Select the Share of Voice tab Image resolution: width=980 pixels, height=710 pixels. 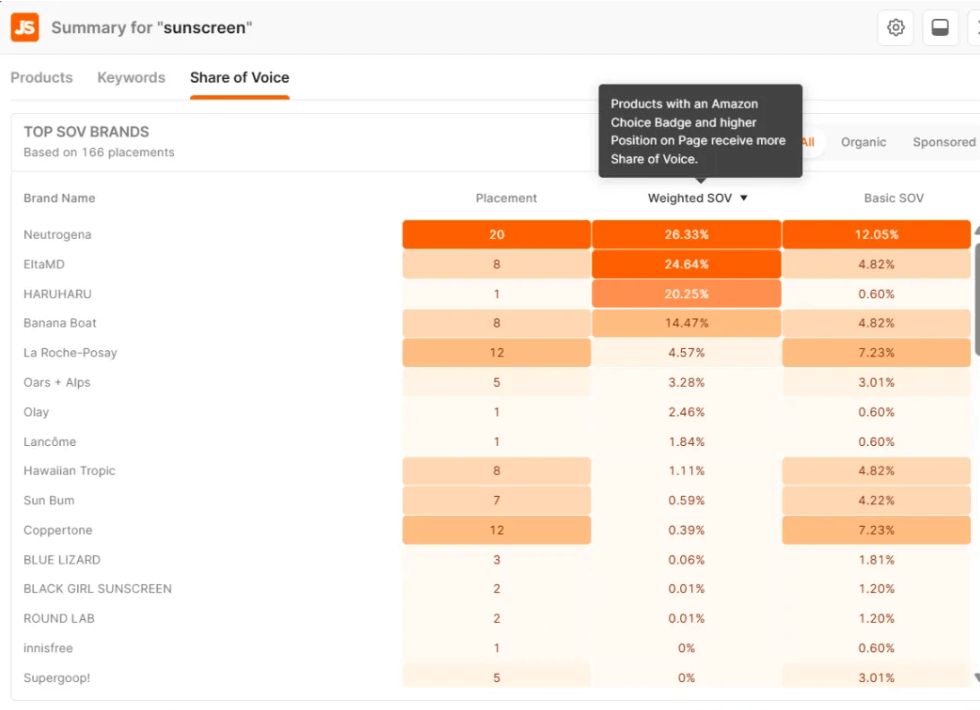239,78
